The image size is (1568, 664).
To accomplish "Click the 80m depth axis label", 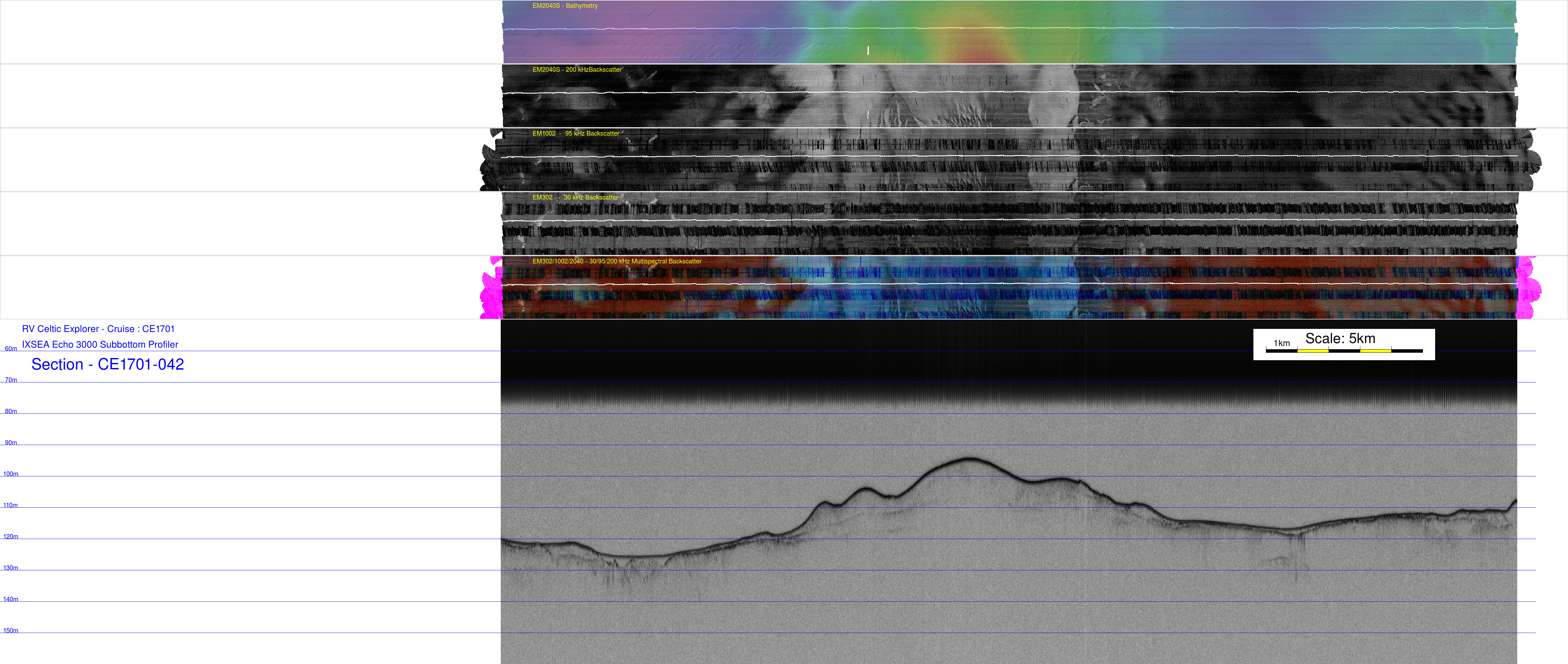I will pyautogui.click(x=11, y=412).
